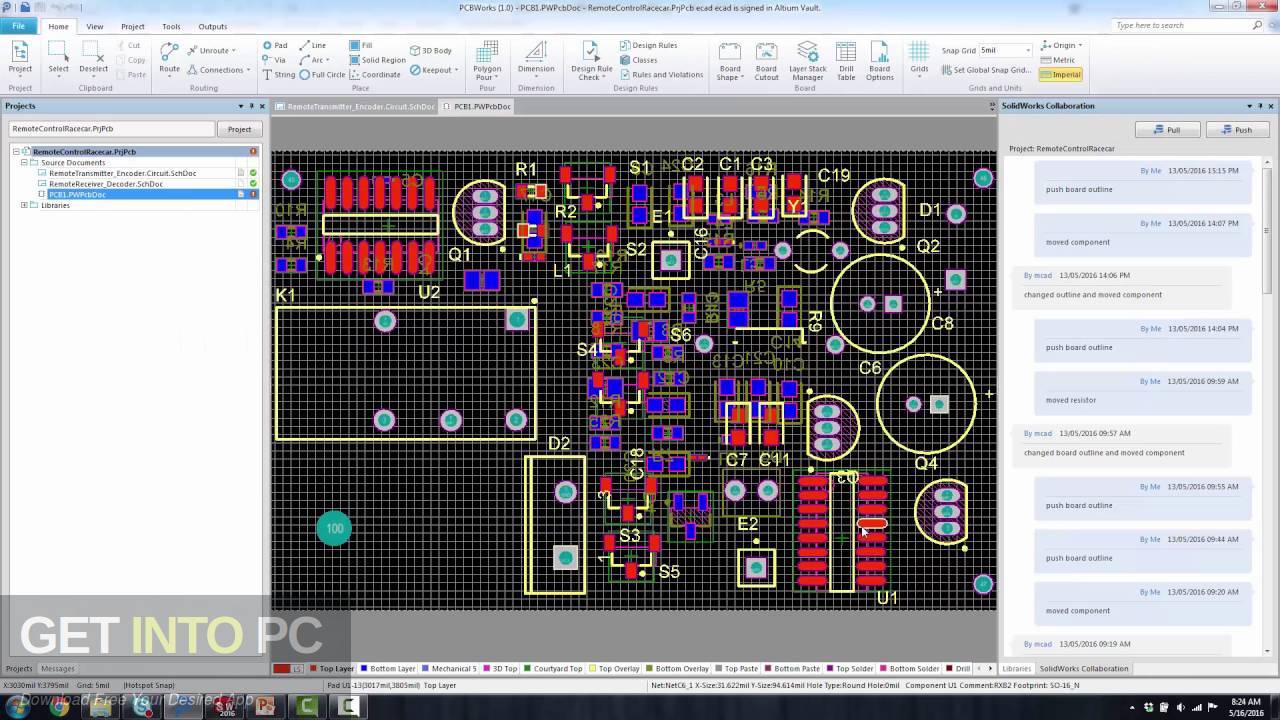
Task: Open the File menu
Action: 19,26
